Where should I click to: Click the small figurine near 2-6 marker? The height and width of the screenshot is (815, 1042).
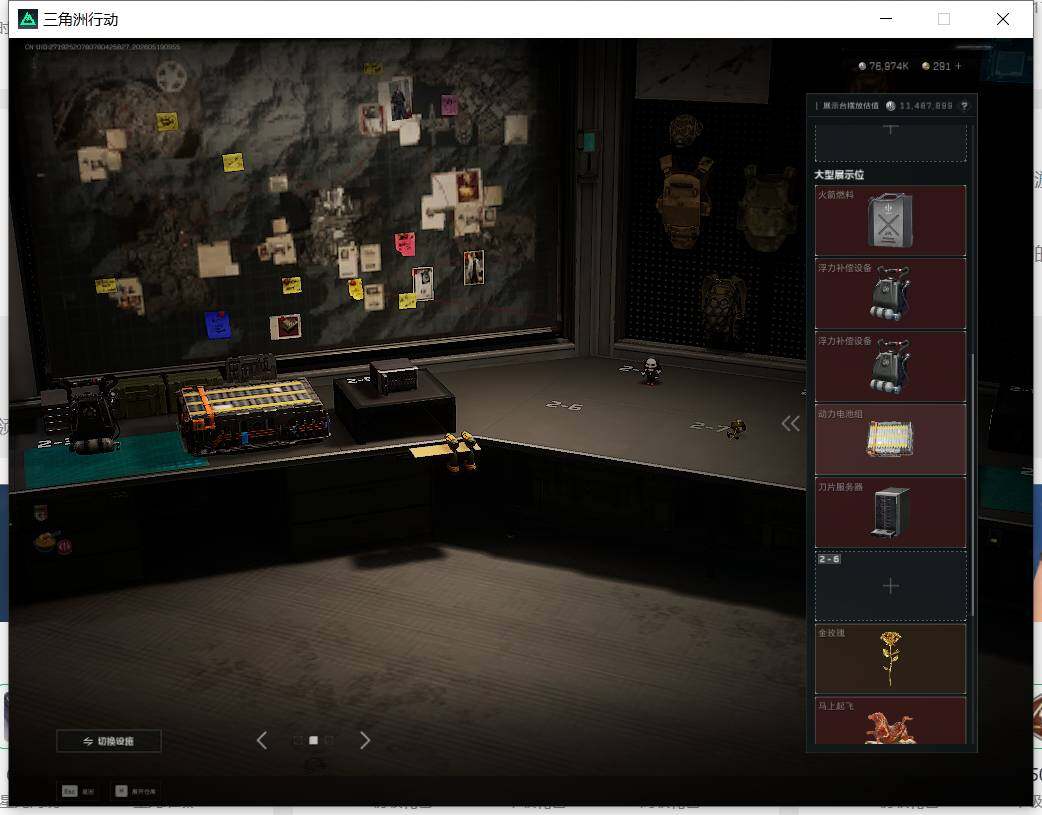651,371
